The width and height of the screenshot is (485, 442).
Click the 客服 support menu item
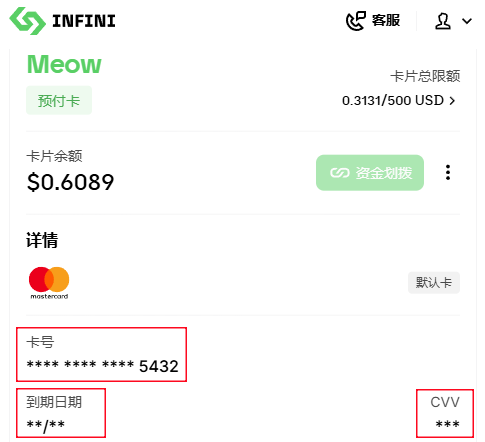[386, 21]
